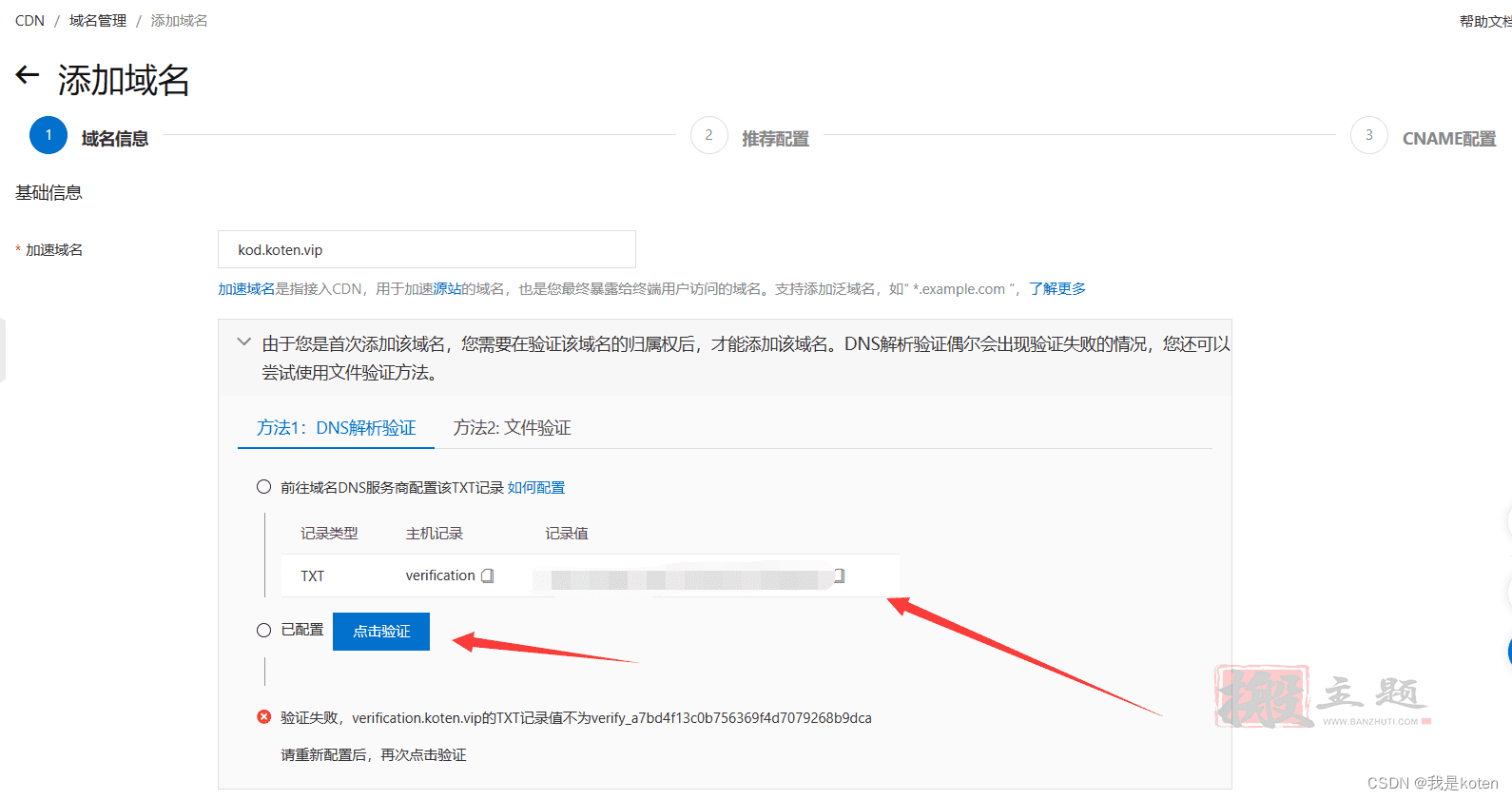Click the TXT record type cell
The width and height of the screenshot is (1512, 800).
click(x=313, y=576)
